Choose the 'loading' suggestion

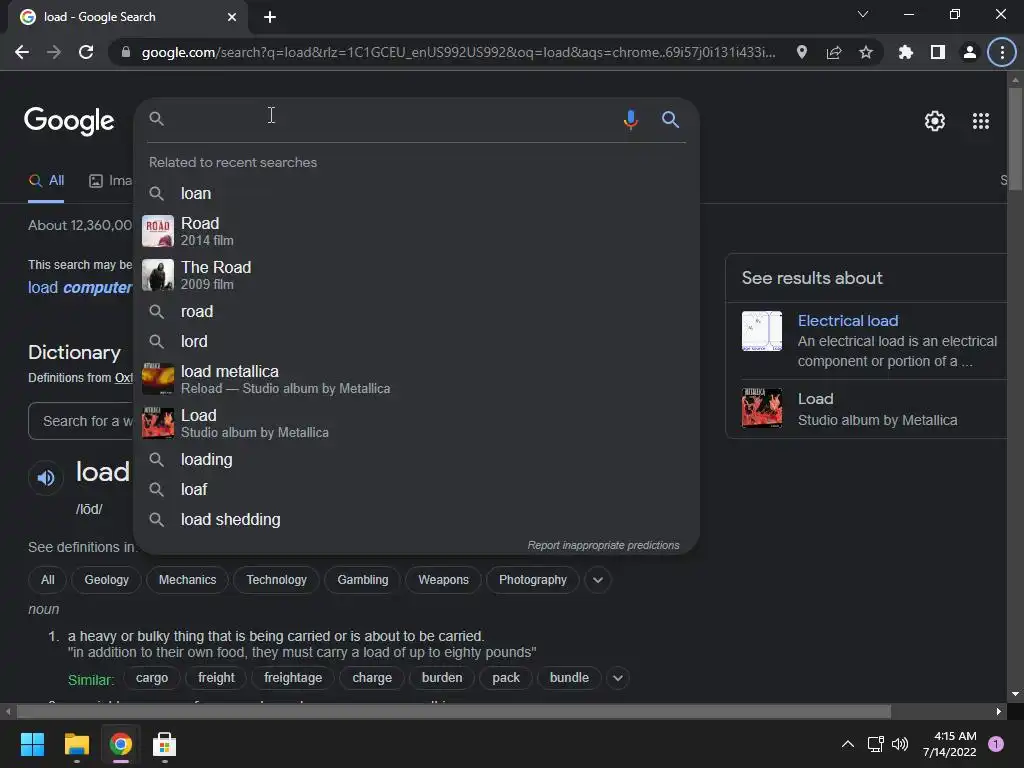pyautogui.click(x=416, y=460)
